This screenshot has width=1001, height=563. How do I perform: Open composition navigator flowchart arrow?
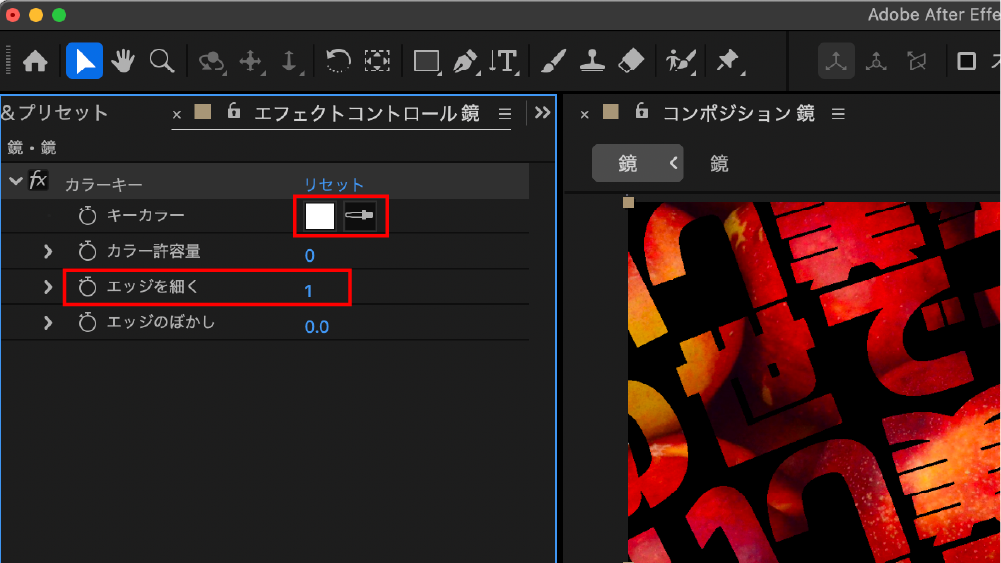tap(674, 163)
